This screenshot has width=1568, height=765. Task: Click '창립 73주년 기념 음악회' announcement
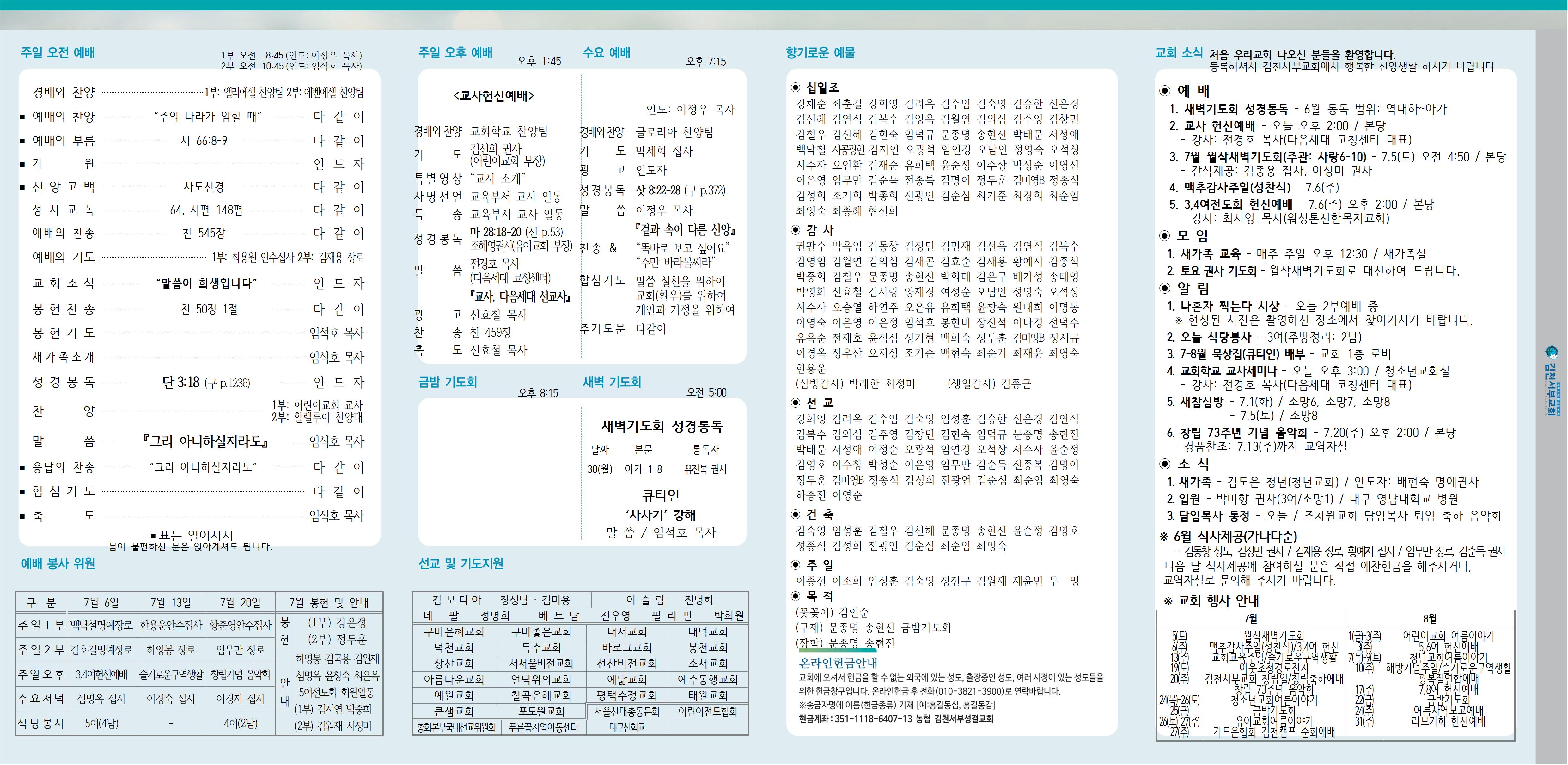coord(1244,433)
